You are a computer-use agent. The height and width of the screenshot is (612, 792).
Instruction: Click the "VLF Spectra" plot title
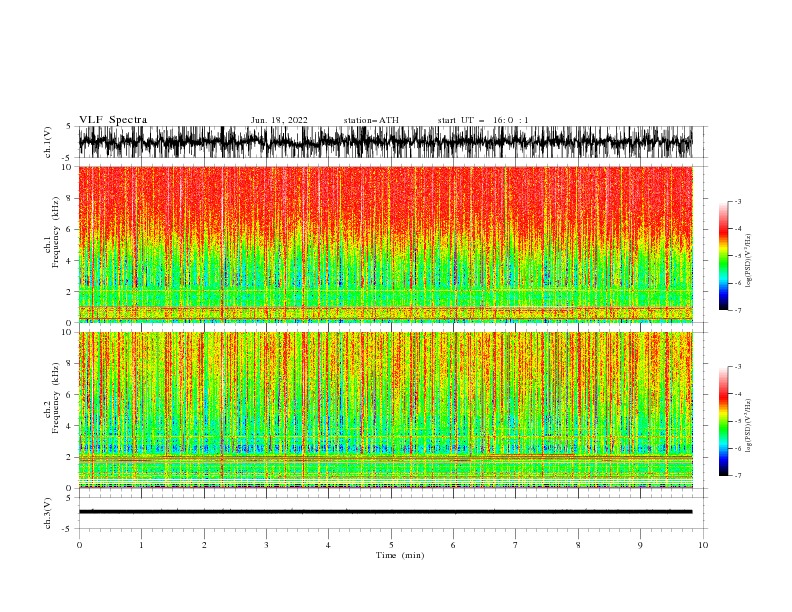click(x=113, y=120)
